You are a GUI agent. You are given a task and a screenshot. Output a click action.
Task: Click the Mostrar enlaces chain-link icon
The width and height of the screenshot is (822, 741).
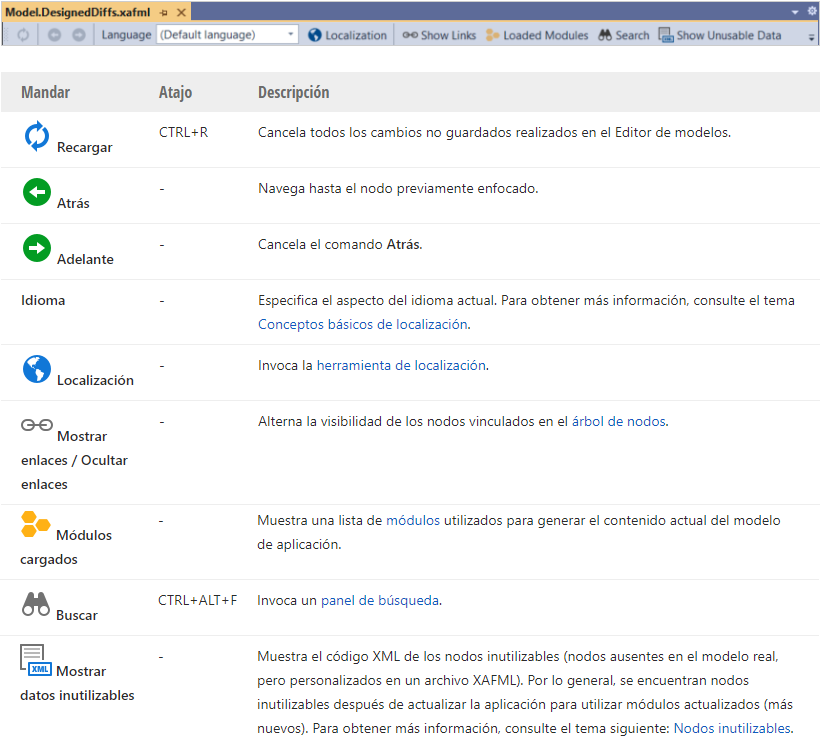coord(36,424)
